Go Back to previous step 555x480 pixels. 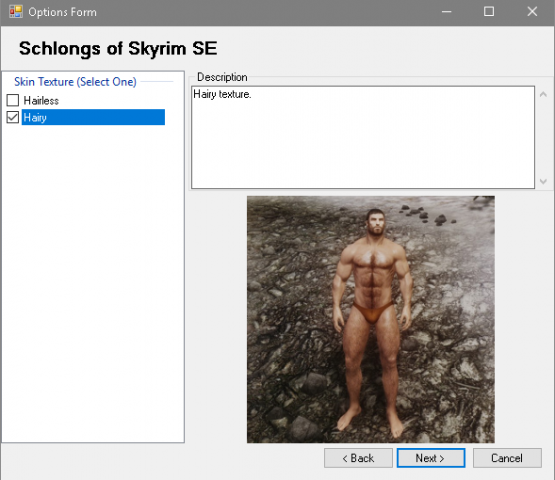tap(358, 458)
